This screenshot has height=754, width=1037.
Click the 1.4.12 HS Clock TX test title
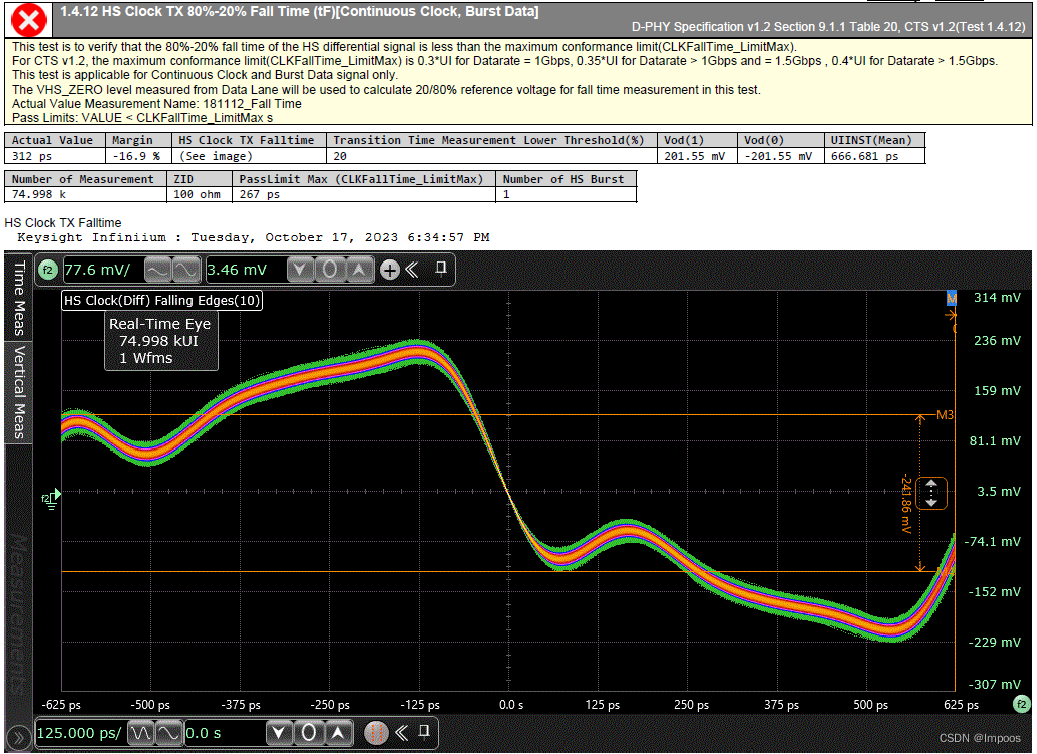pyautogui.click(x=299, y=11)
